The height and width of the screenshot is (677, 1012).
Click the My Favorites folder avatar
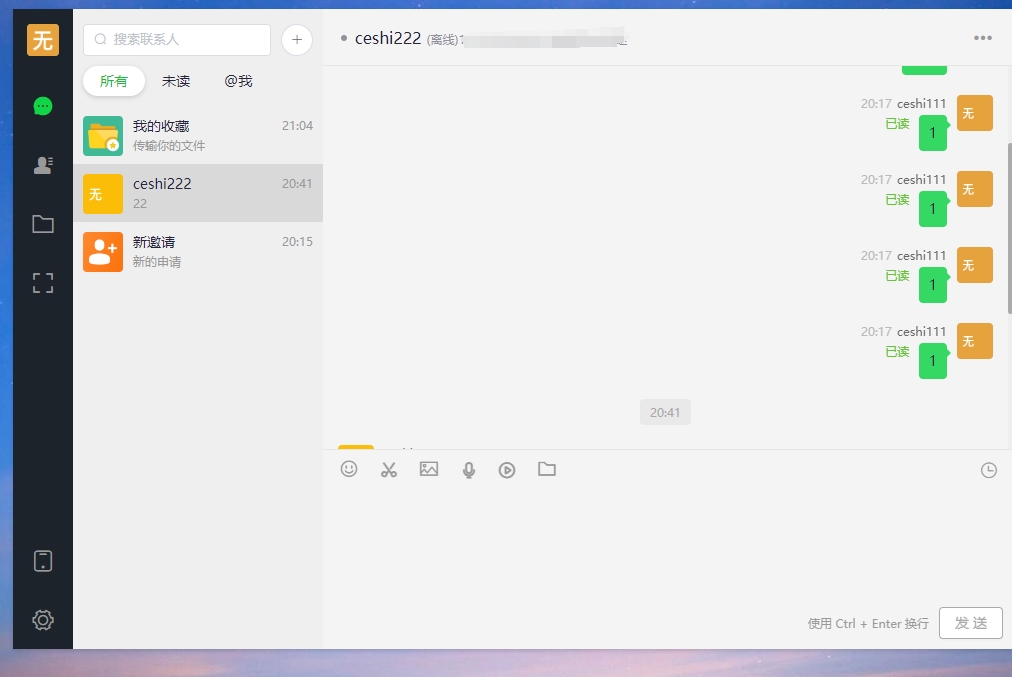tap(103, 136)
